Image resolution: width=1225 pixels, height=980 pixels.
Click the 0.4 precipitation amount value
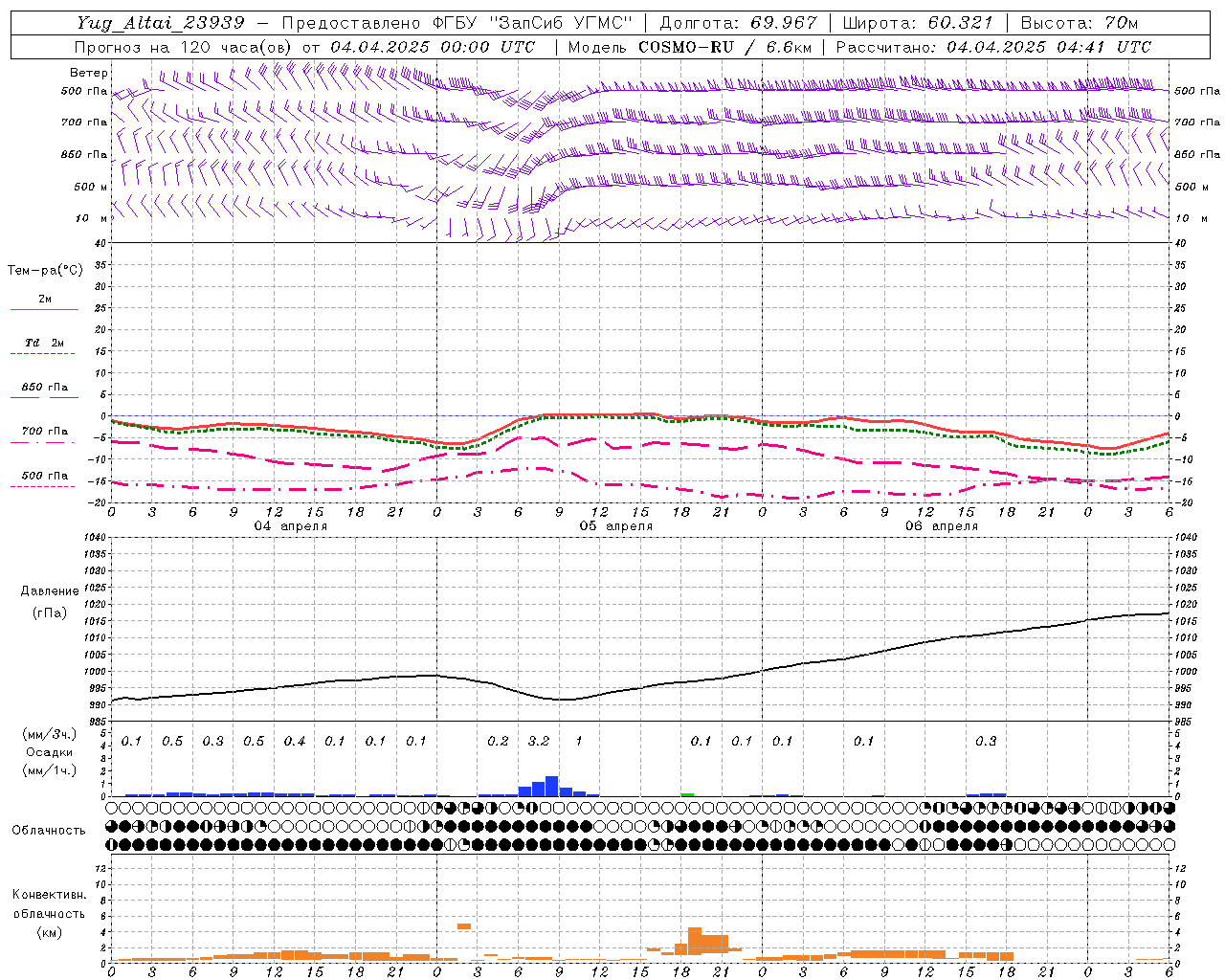(295, 741)
